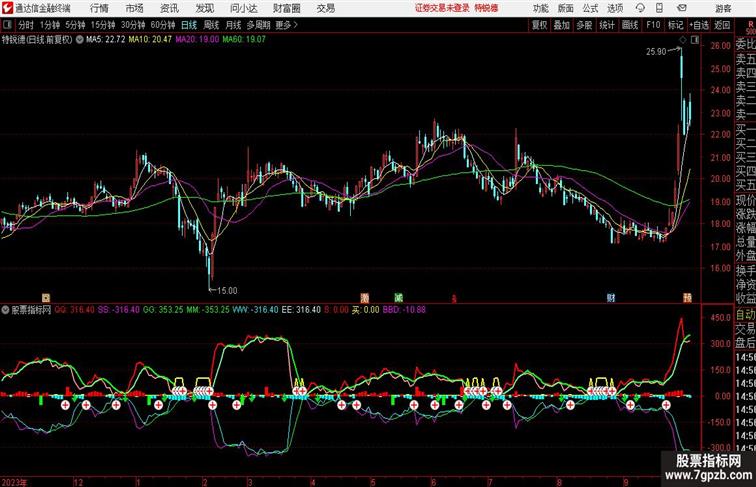Viewport: 756px width, 487px height.
Task: Click the MA60: 19.07 indicator label
Action: pos(244,40)
